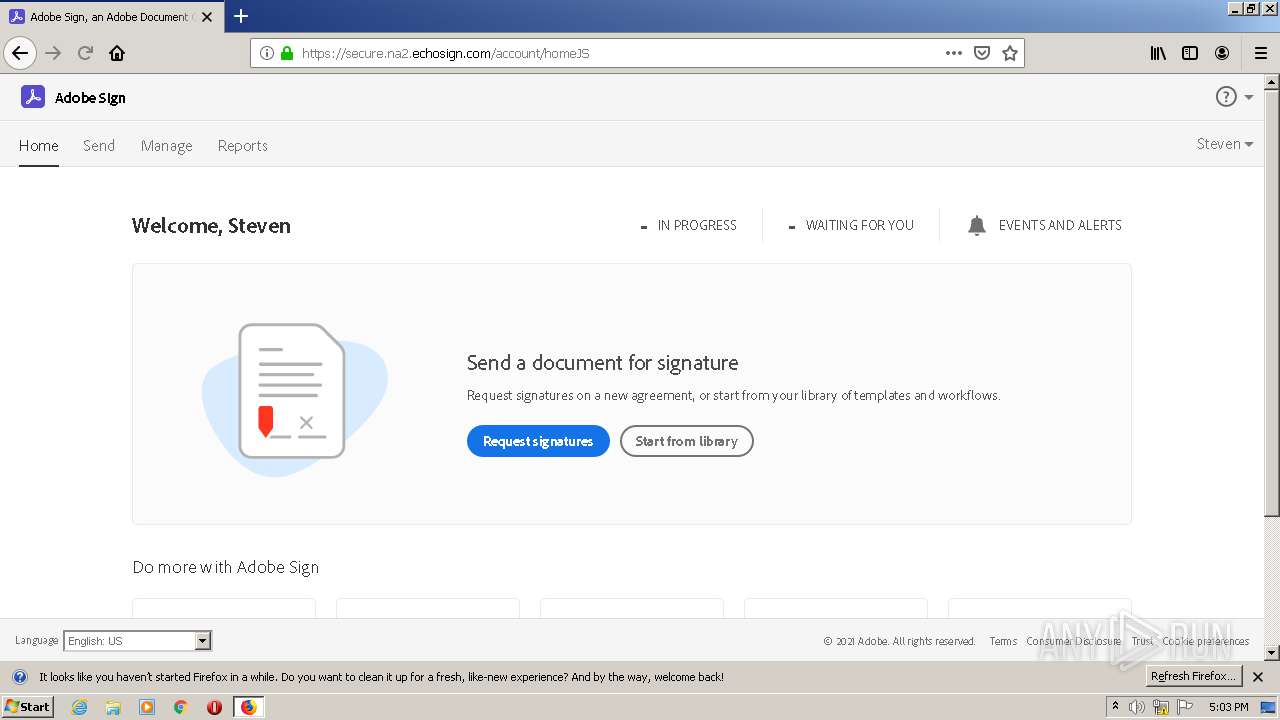Screen dimensions: 1280x720
Task: Open the Windows Start button
Action: 27,707
